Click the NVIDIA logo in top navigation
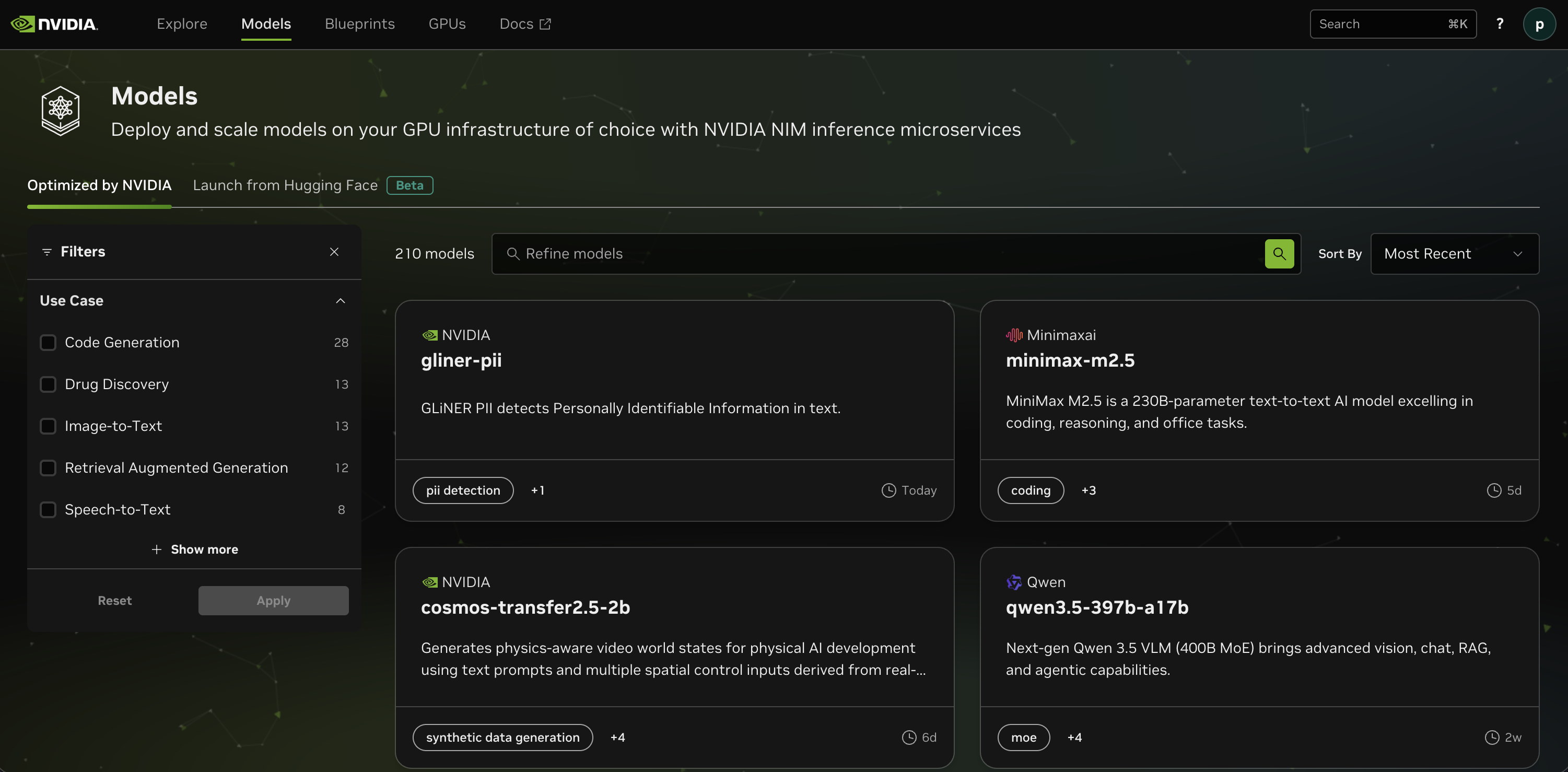This screenshot has height=772, width=1568. click(x=54, y=24)
